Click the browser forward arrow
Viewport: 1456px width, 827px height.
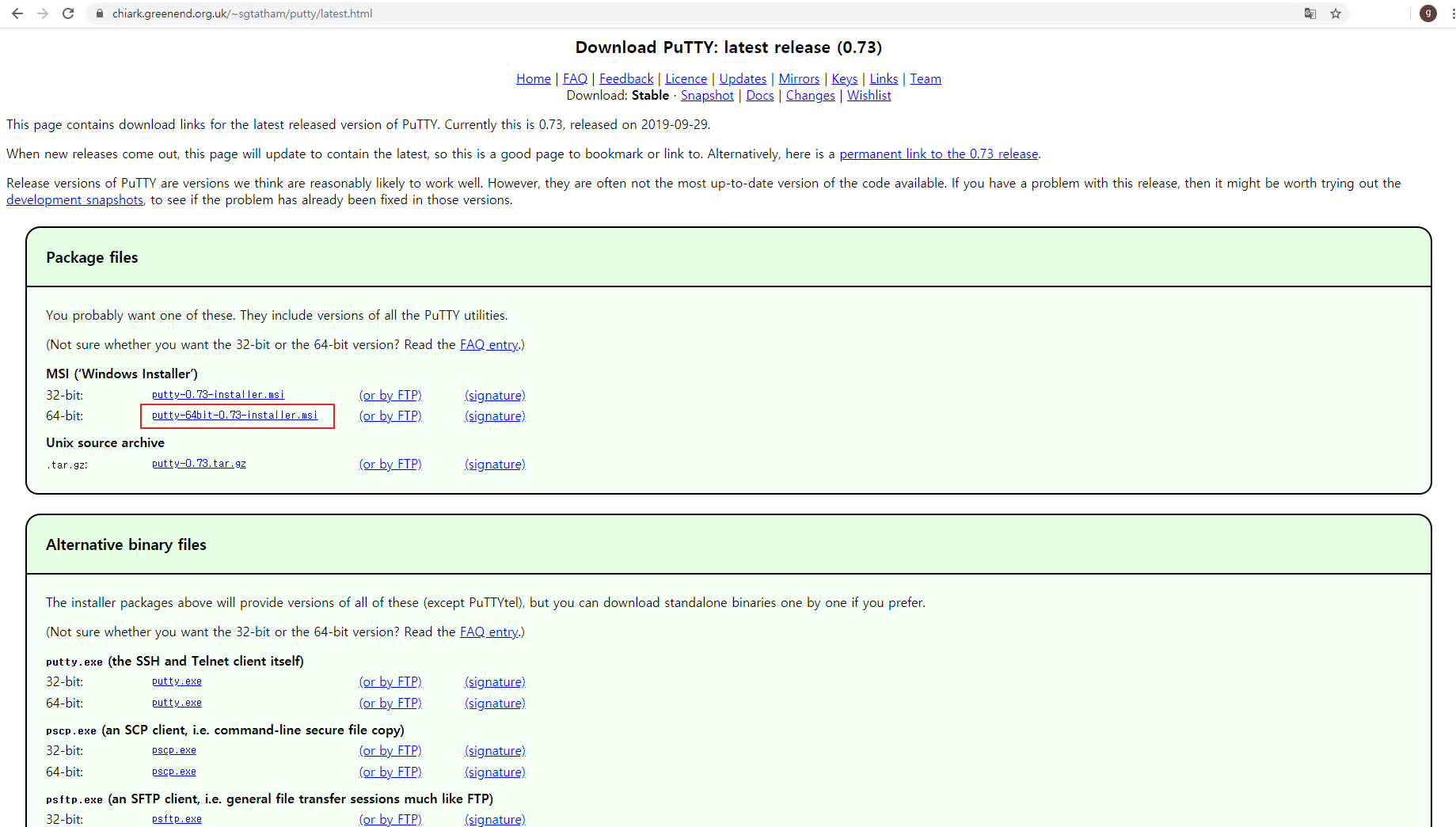point(43,13)
